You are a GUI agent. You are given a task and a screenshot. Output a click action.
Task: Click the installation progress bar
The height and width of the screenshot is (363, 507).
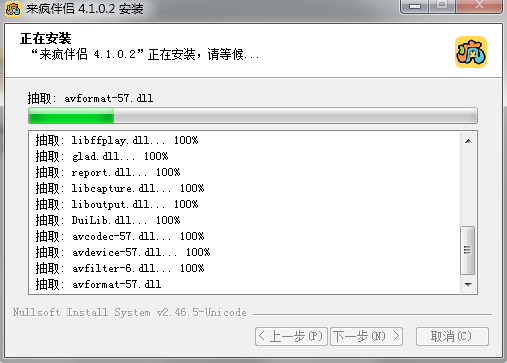[x=253, y=116]
